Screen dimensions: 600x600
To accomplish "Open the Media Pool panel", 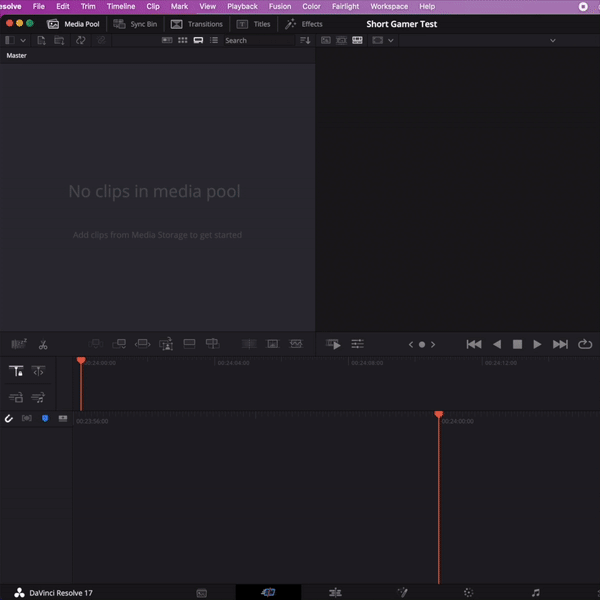I will (73, 24).
